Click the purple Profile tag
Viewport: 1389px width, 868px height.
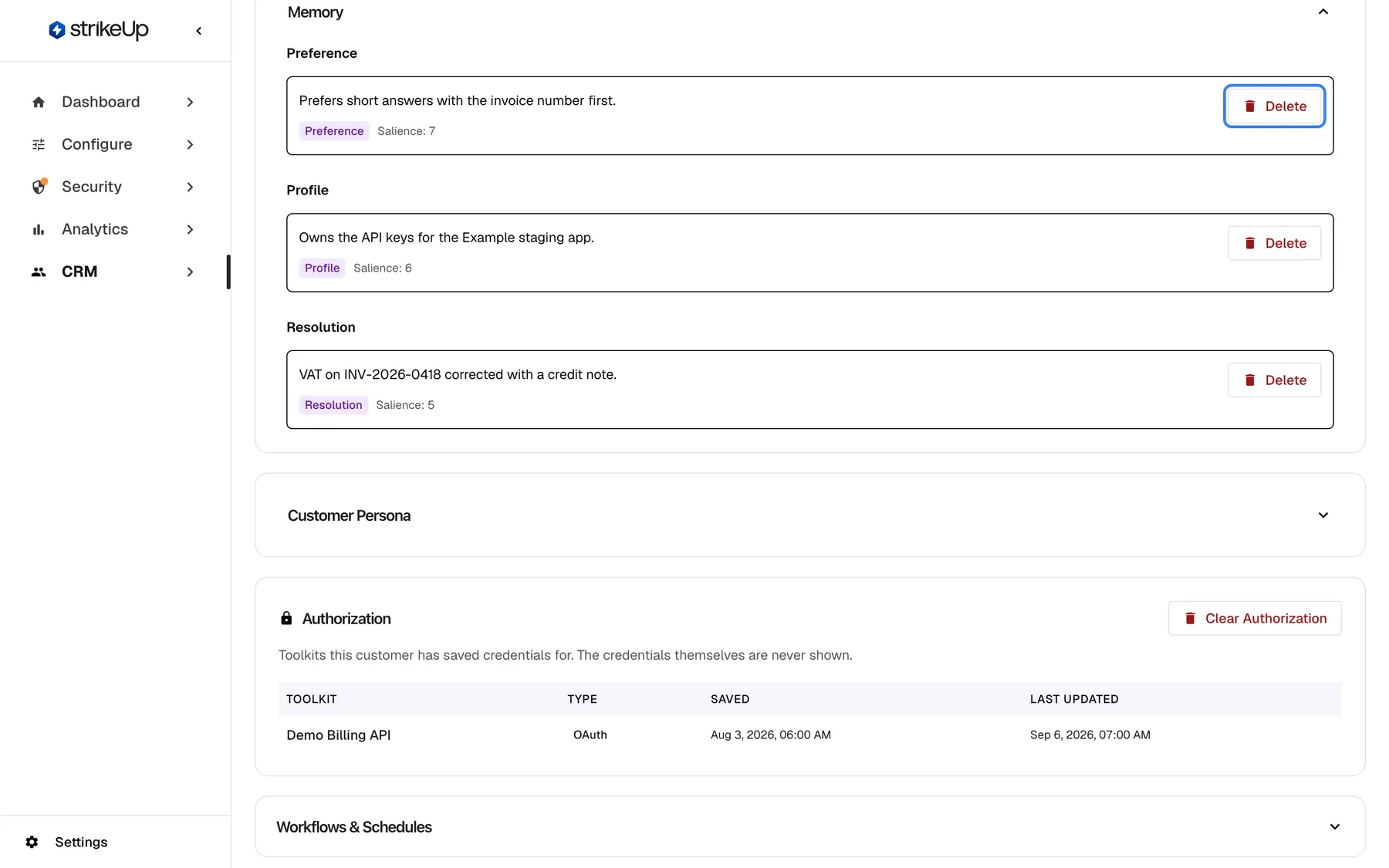[322, 268]
